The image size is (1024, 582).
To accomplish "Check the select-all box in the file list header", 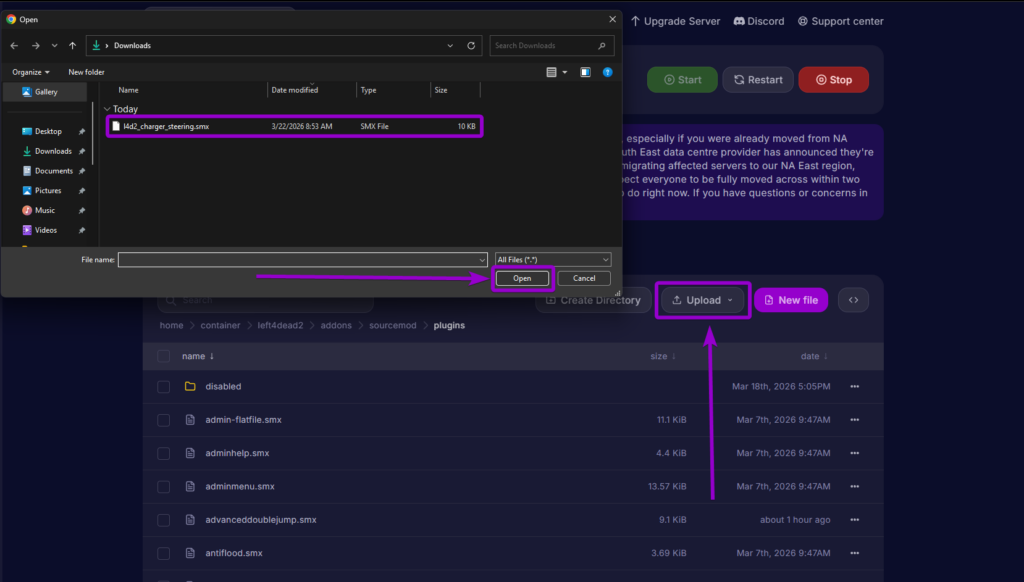I will click(163, 355).
